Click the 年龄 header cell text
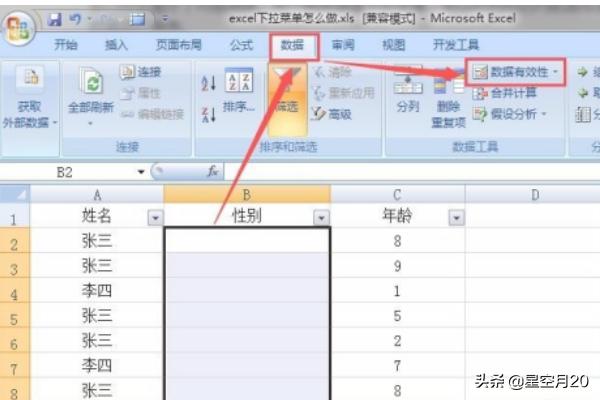This screenshot has height=400, width=600. pyautogui.click(x=398, y=216)
